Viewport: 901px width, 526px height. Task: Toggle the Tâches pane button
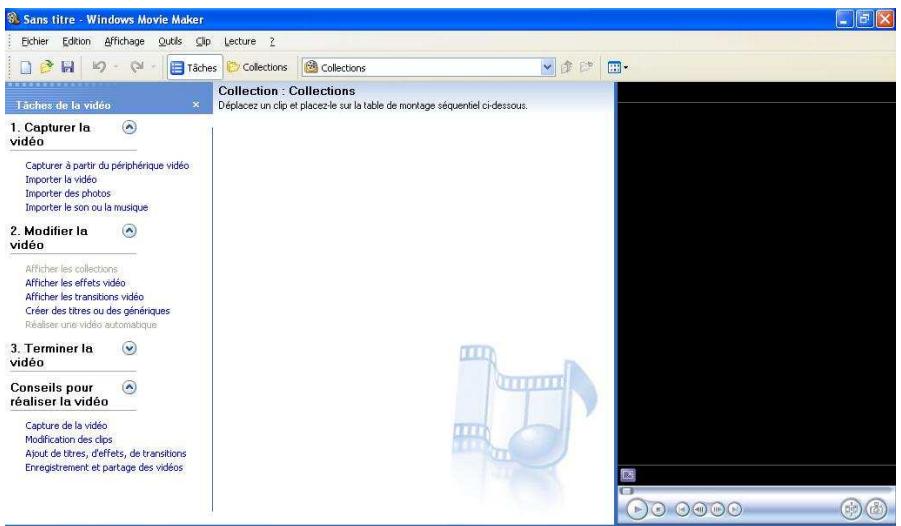pos(194,67)
